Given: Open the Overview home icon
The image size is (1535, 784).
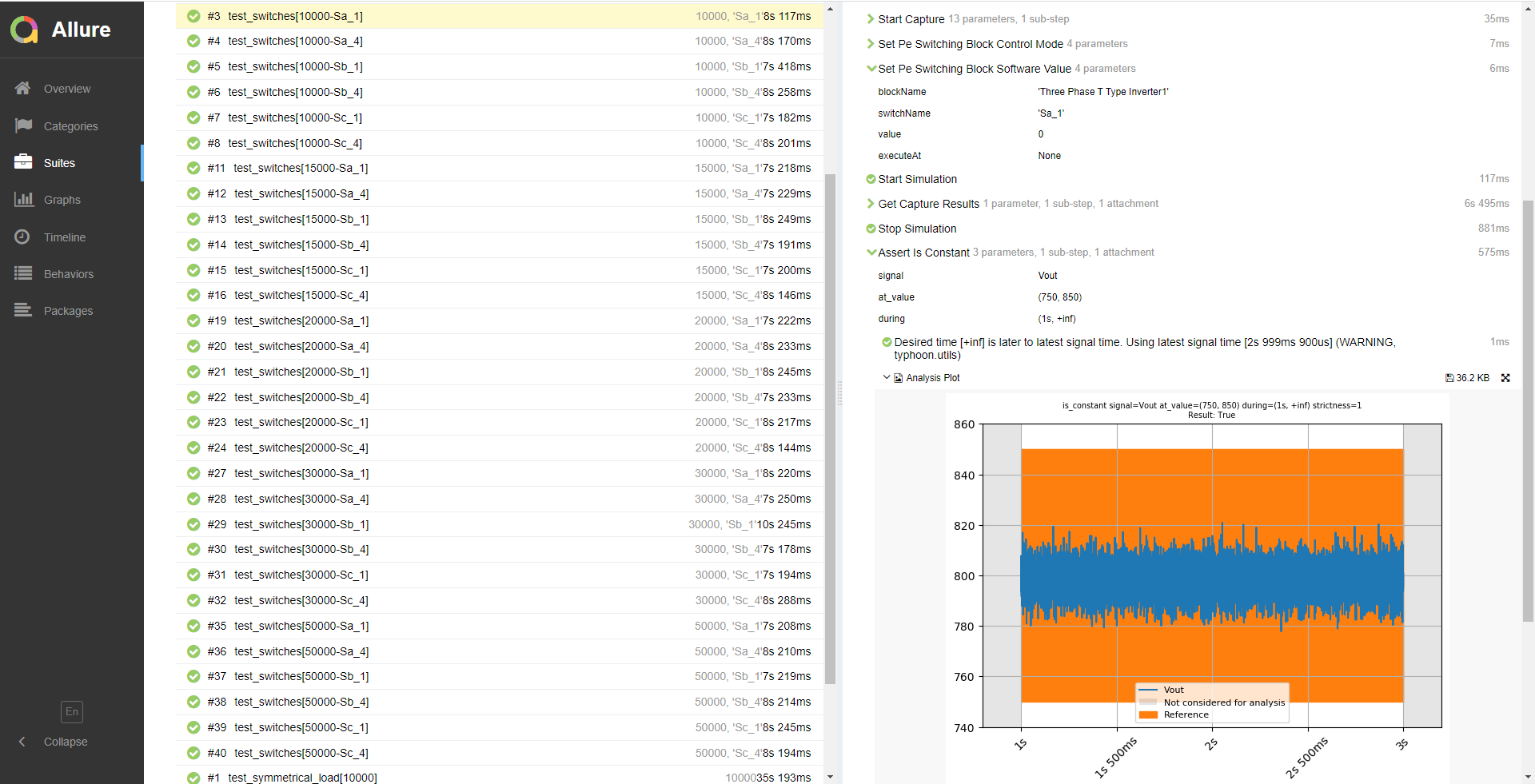Looking at the screenshot, I should point(23,88).
